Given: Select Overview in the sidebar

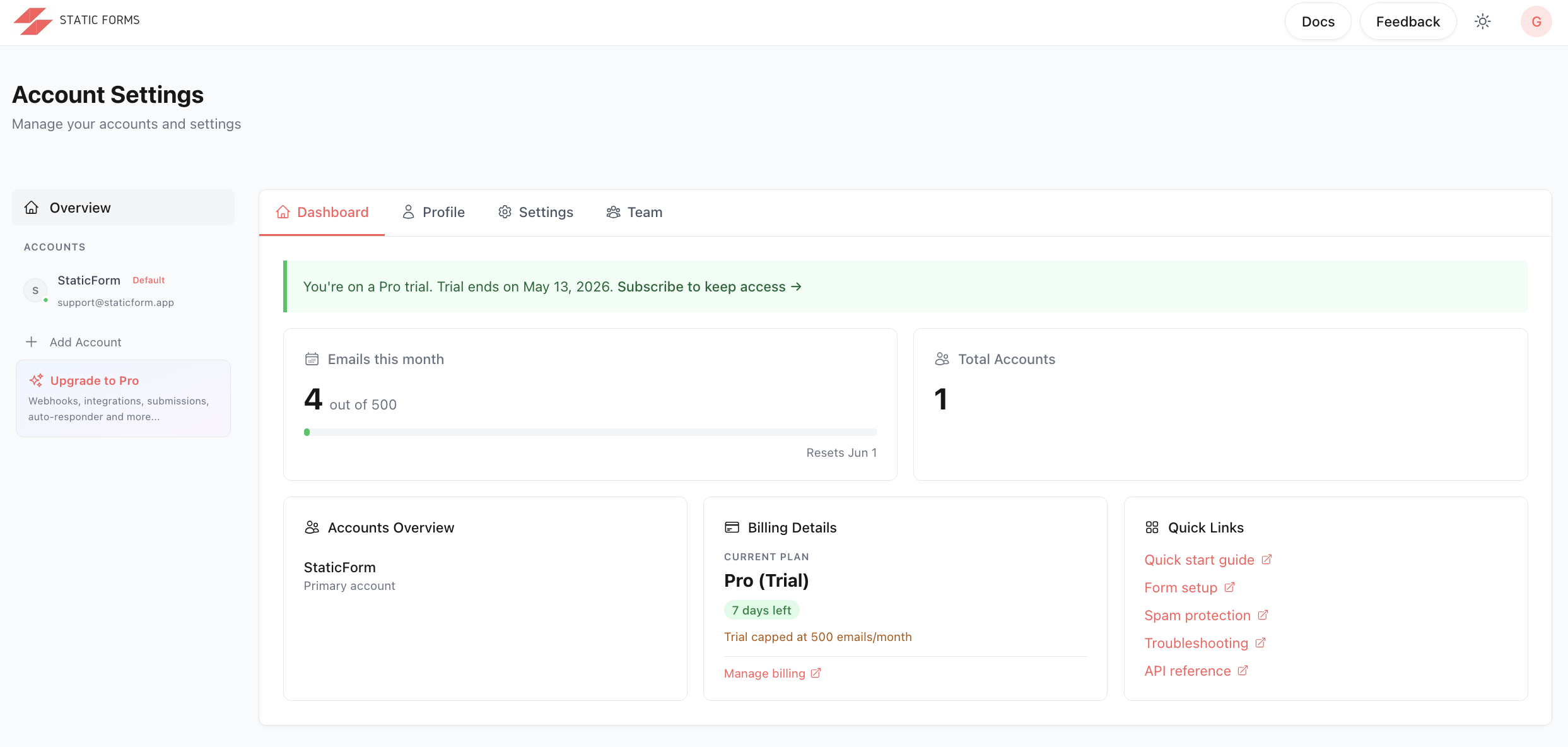Looking at the screenshot, I should coord(123,208).
